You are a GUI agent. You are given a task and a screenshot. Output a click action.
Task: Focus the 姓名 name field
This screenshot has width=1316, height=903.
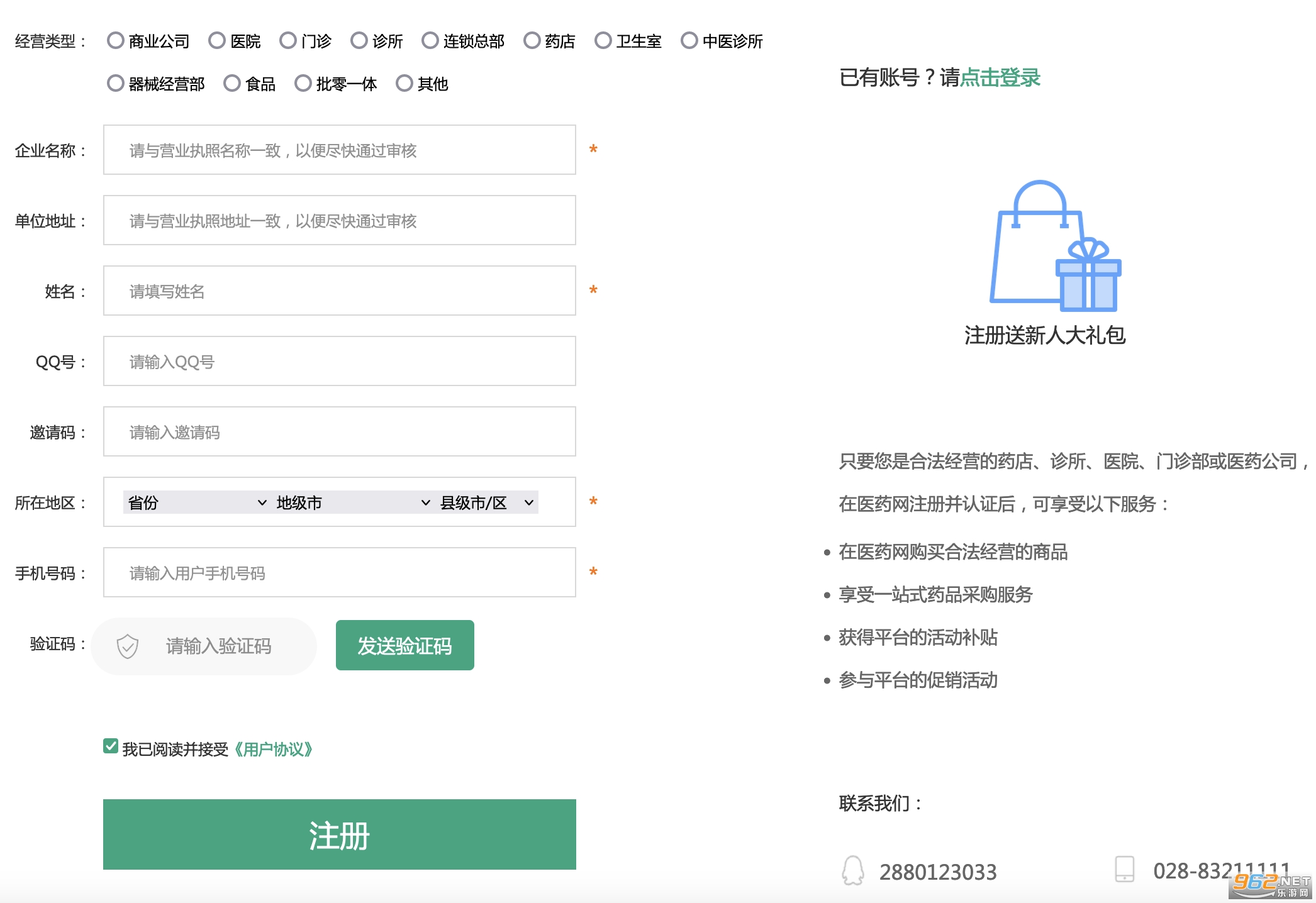point(340,291)
